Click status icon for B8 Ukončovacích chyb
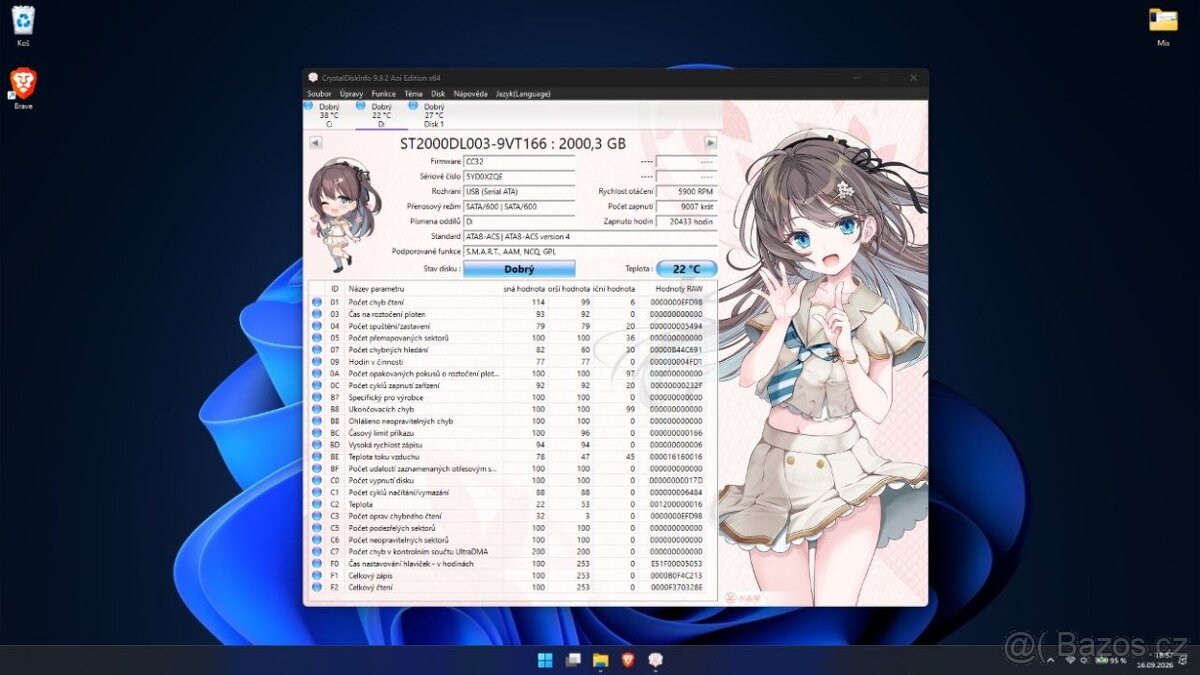This screenshot has width=1200, height=675. pyautogui.click(x=317, y=409)
